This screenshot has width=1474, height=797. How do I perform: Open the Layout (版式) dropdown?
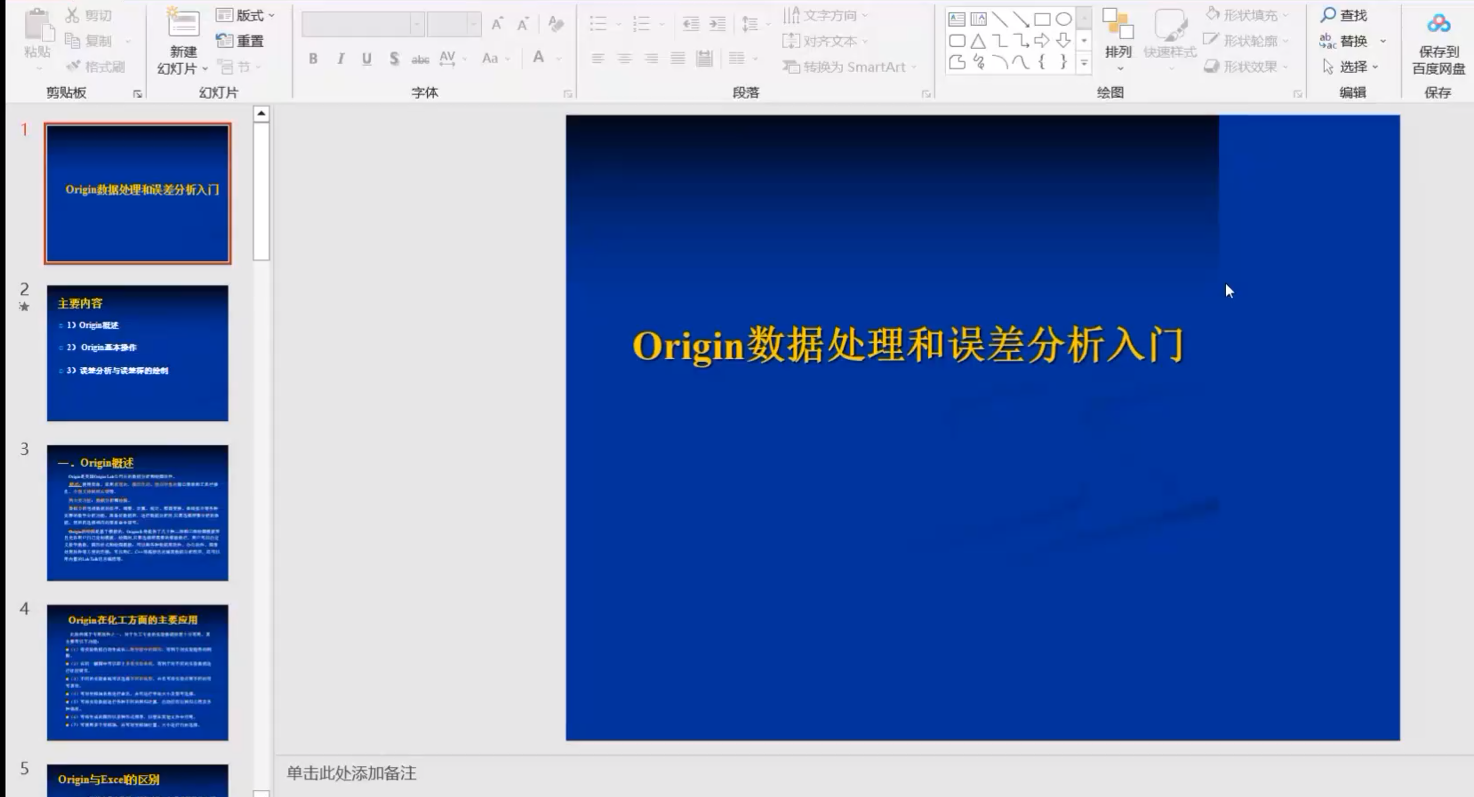coord(246,15)
